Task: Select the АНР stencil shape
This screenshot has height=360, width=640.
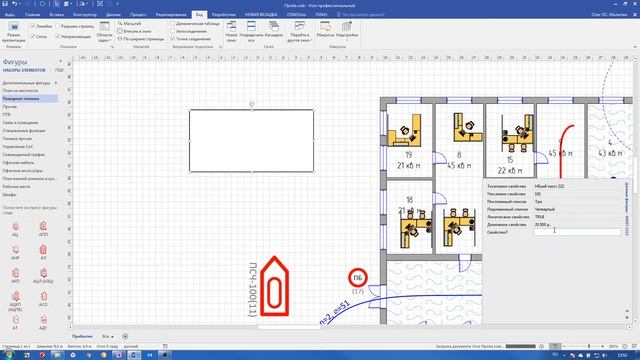Action: click(x=15, y=252)
